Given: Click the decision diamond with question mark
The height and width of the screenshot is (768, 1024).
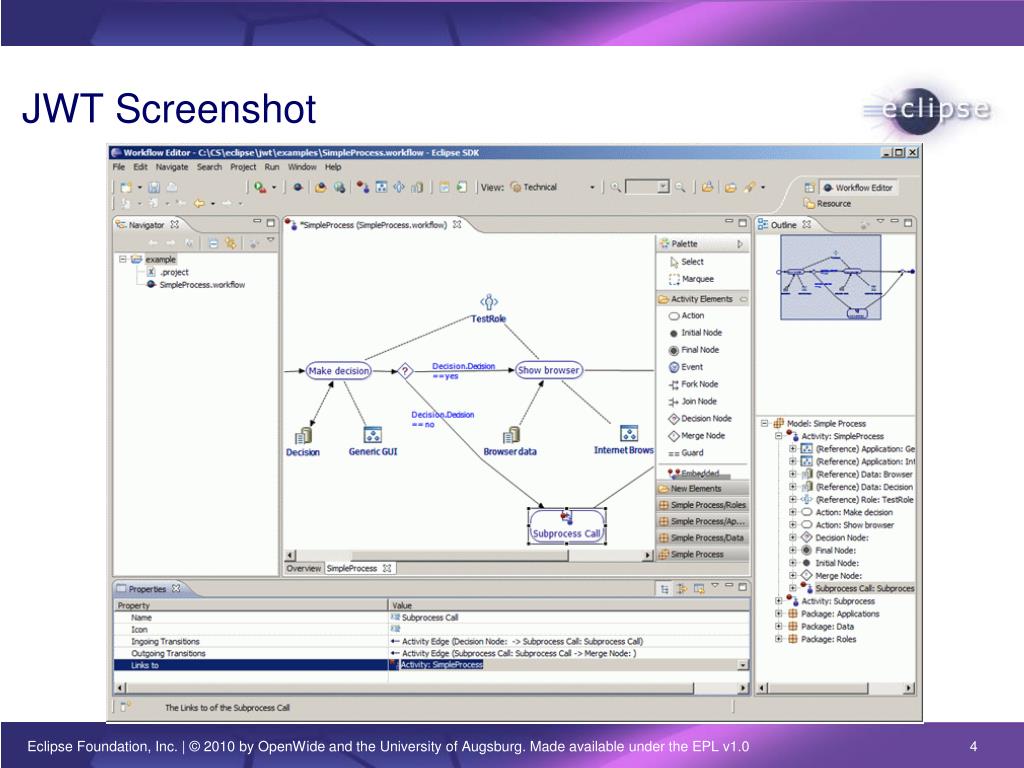Looking at the screenshot, I should (405, 371).
